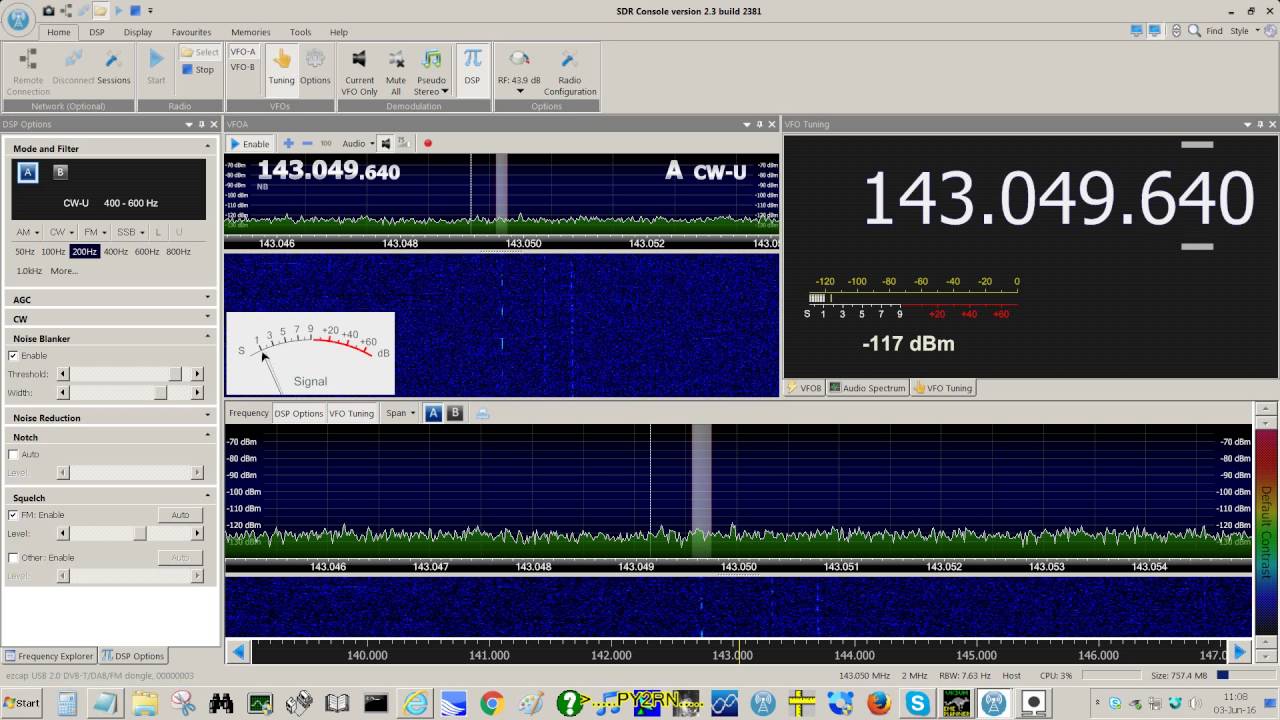
Task: Open the Favourites ribbon tab
Action: (191, 32)
